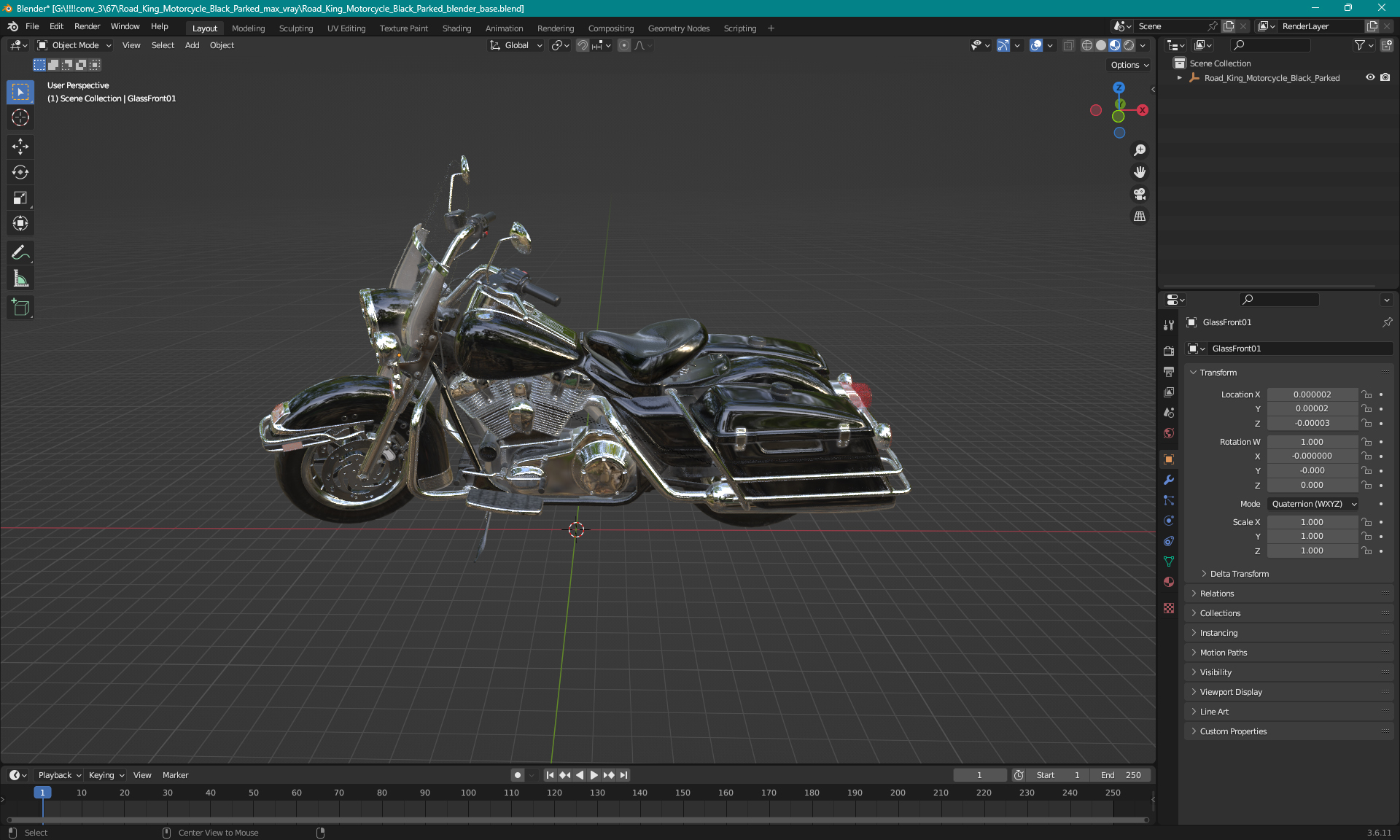Image resolution: width=1400 pixels, height=840 pixels.
Task: Open the viewport Add menu
Action: pyautogui.click(x=192, y=45)
